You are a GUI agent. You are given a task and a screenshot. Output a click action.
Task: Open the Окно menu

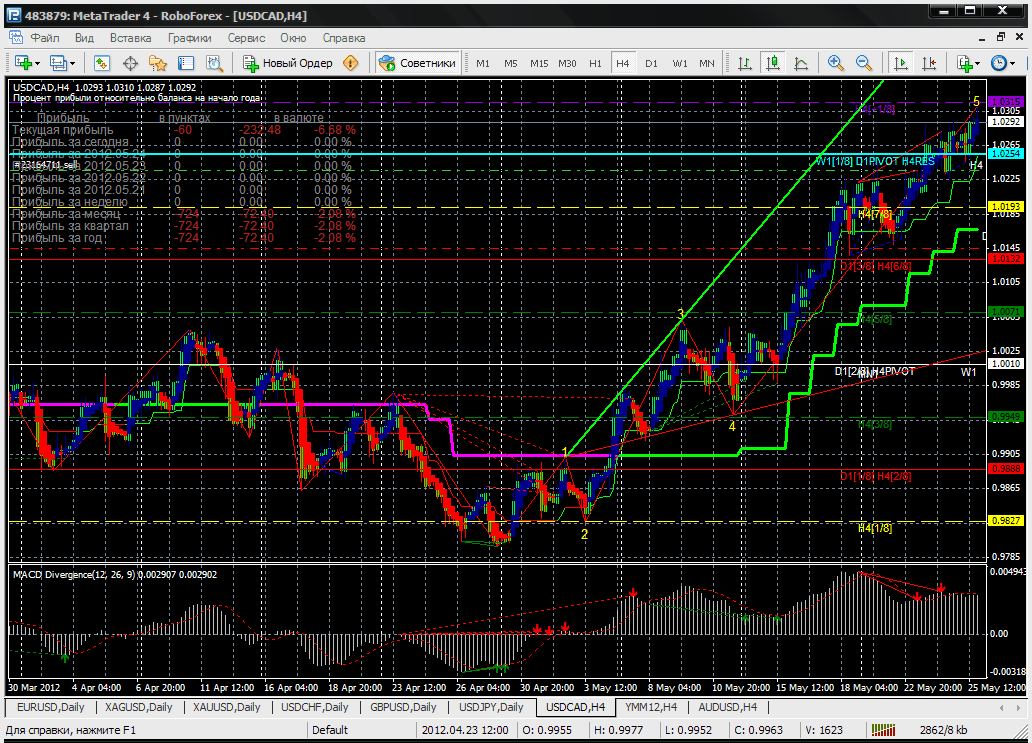[294, 38]
